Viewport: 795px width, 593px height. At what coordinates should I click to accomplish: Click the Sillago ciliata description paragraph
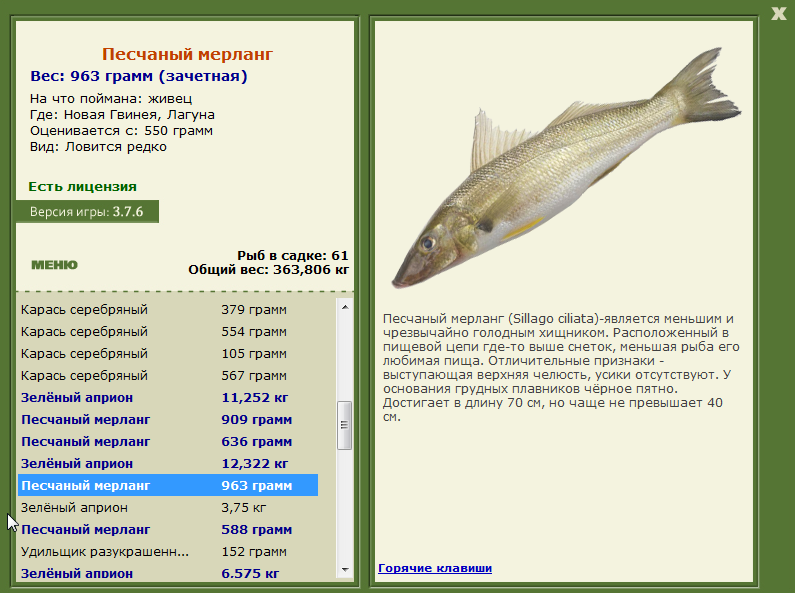(x=560, y=367)
